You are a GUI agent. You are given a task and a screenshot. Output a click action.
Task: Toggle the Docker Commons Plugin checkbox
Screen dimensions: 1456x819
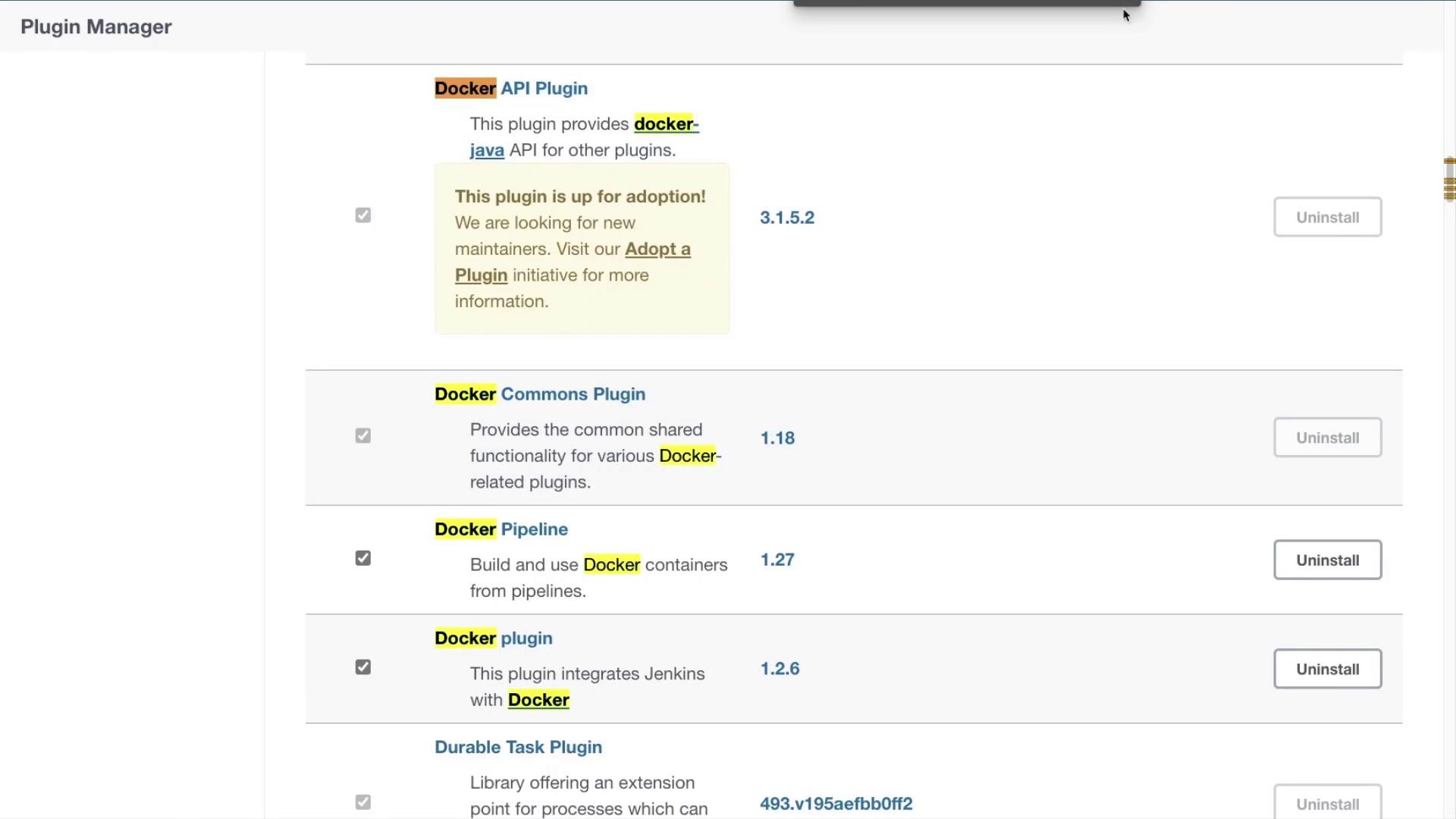362,436
